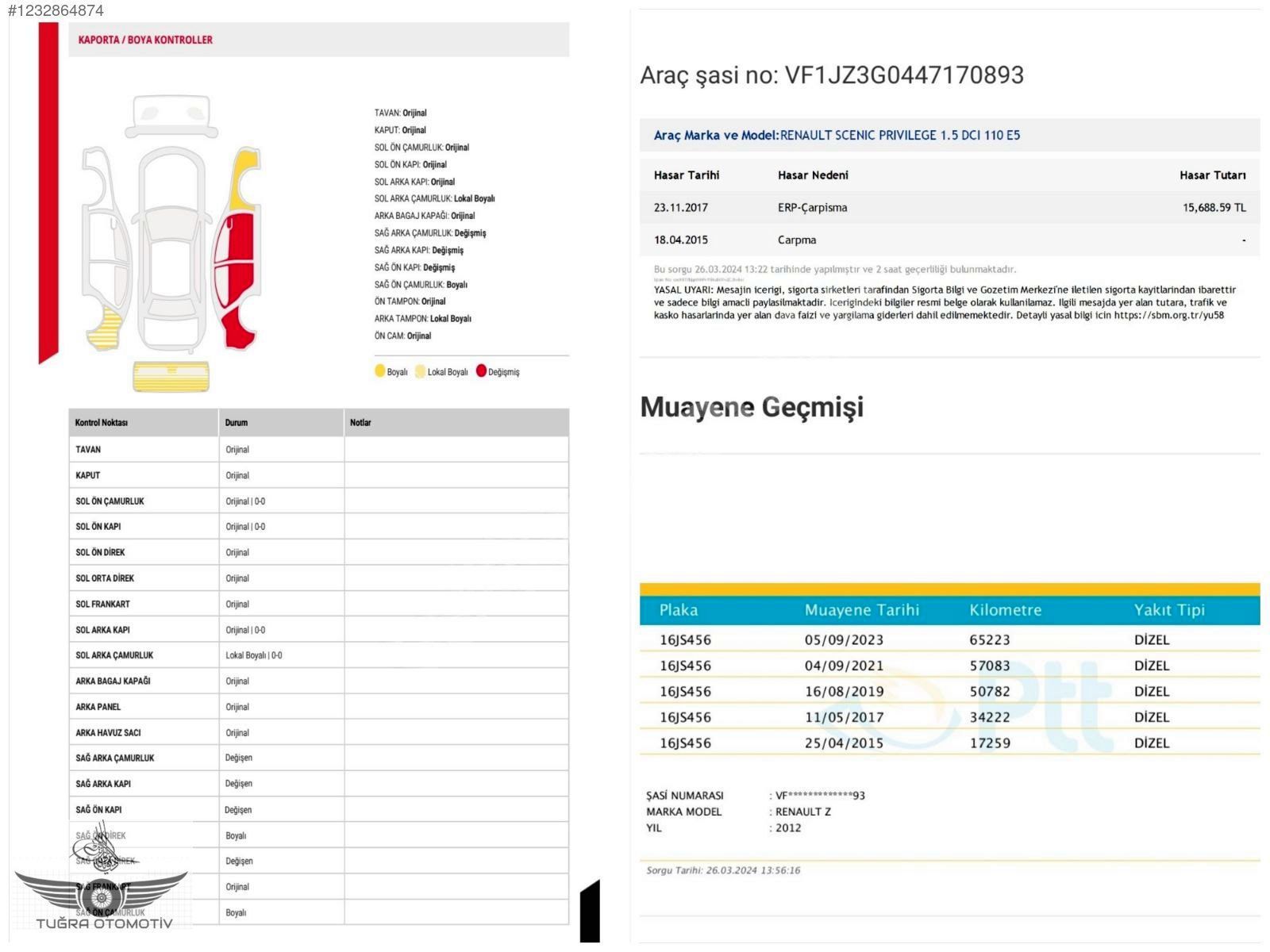1270x952 pixels.
Task: Open the sbm.org.tr/yu58 legal info link
Action: pos(1168,315)
